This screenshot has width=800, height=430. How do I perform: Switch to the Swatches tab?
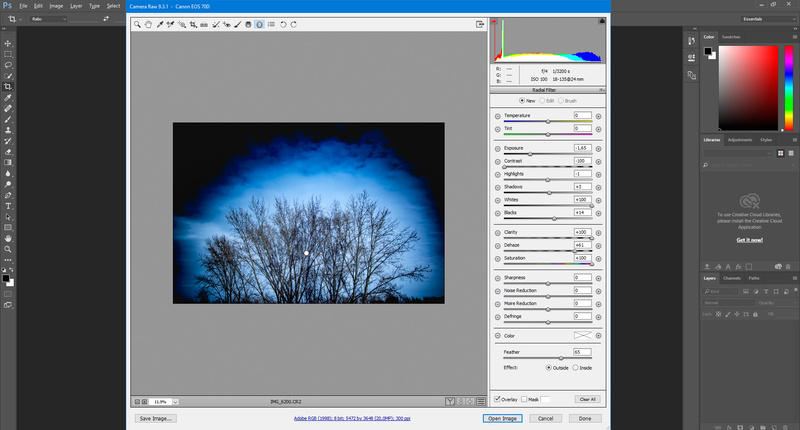(x=731, y=37)
